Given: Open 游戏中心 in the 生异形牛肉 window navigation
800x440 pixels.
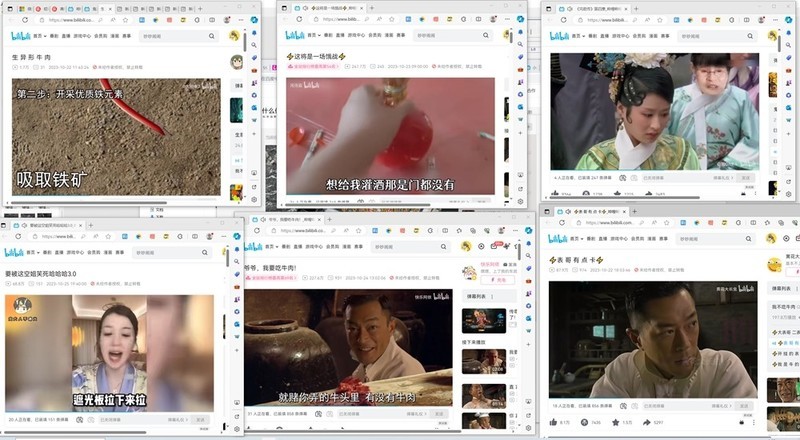Looking at the screenshot, I should click(x=82, y=36).
